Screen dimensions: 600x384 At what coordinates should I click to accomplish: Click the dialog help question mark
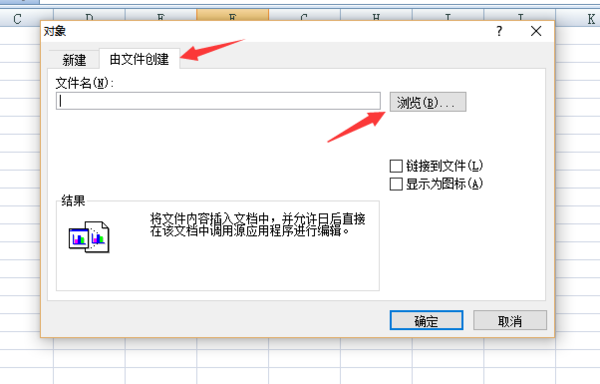(499, 31)
